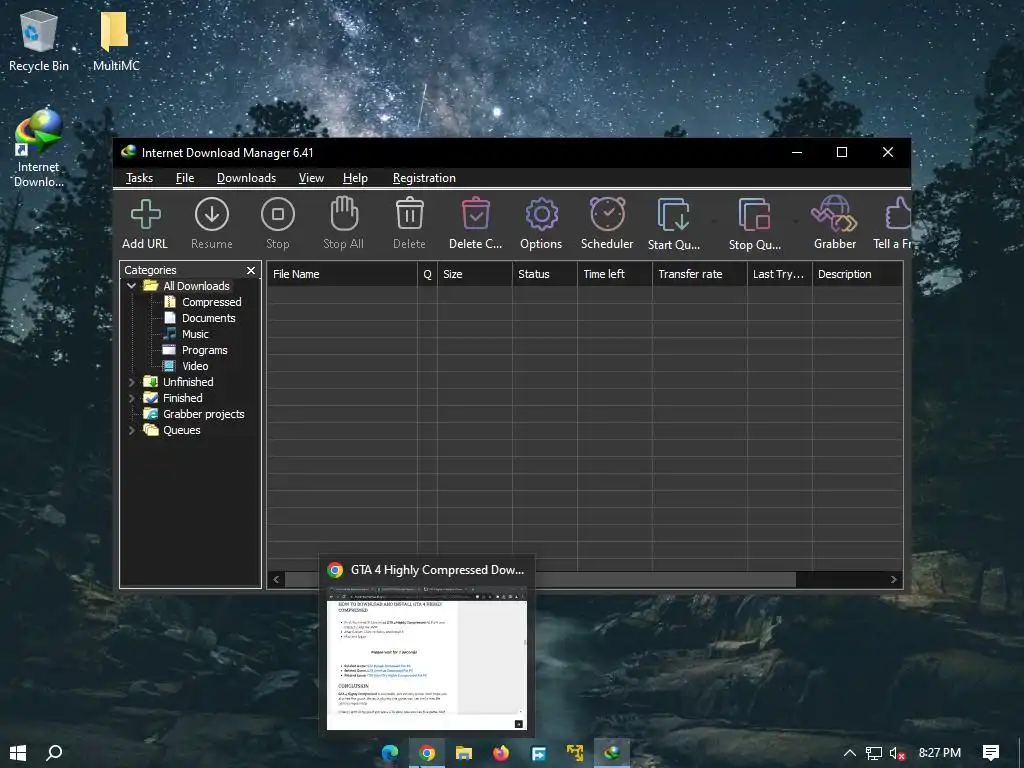The width and height of the screenshot is (1024, 768).
Task: Open MultiMC desktop folder
Action: (x=116, y=40)
